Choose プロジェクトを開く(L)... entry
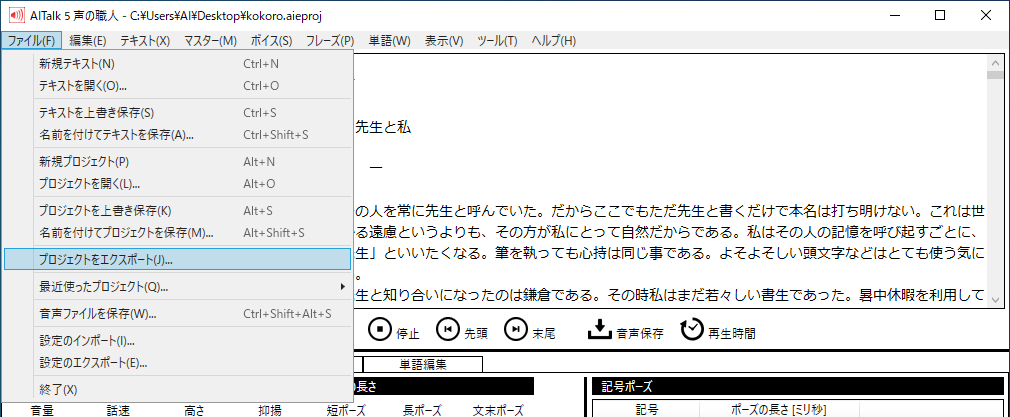This screenshot has width=1010, height=417. coord(177,184)
